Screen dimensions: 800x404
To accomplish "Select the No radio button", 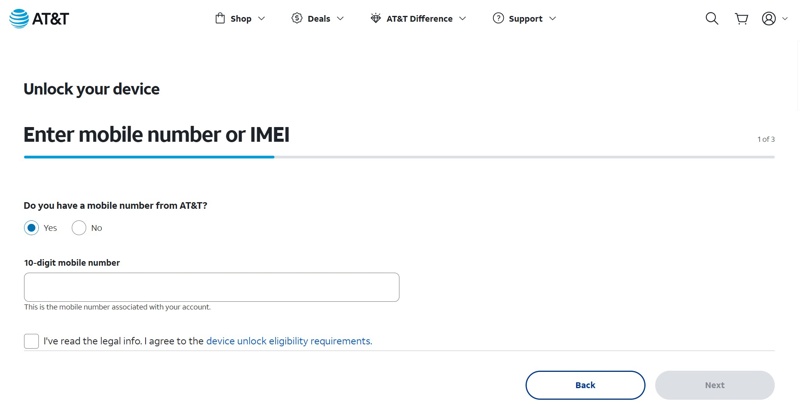I will 79,228.
